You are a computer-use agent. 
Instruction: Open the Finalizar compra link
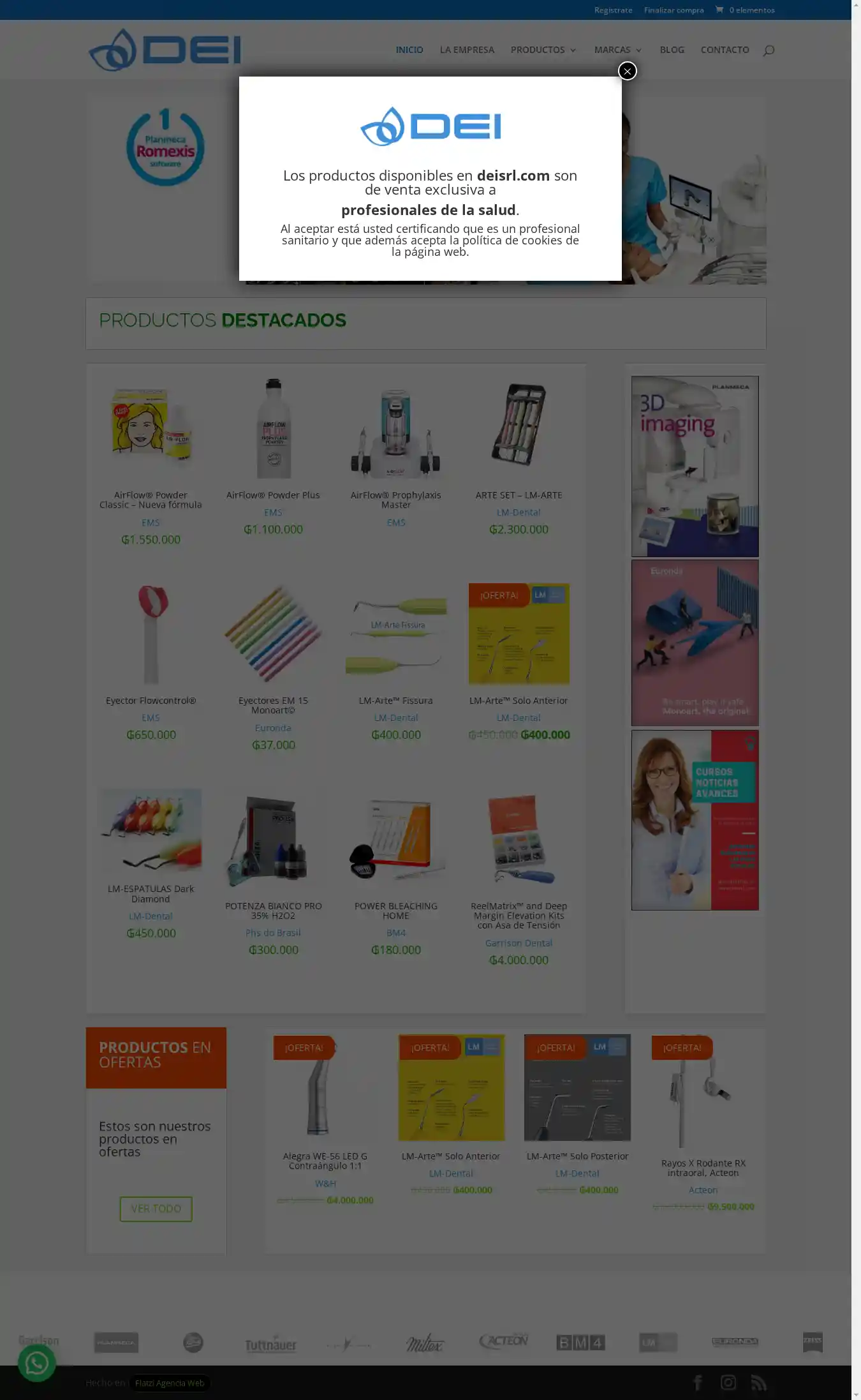click(673, 10)
